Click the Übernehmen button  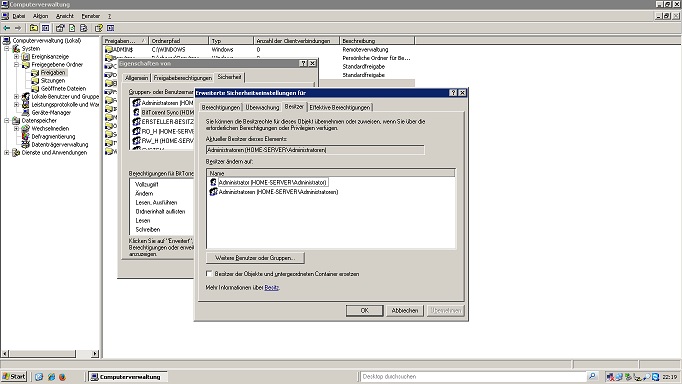click(x=445, y=311)
